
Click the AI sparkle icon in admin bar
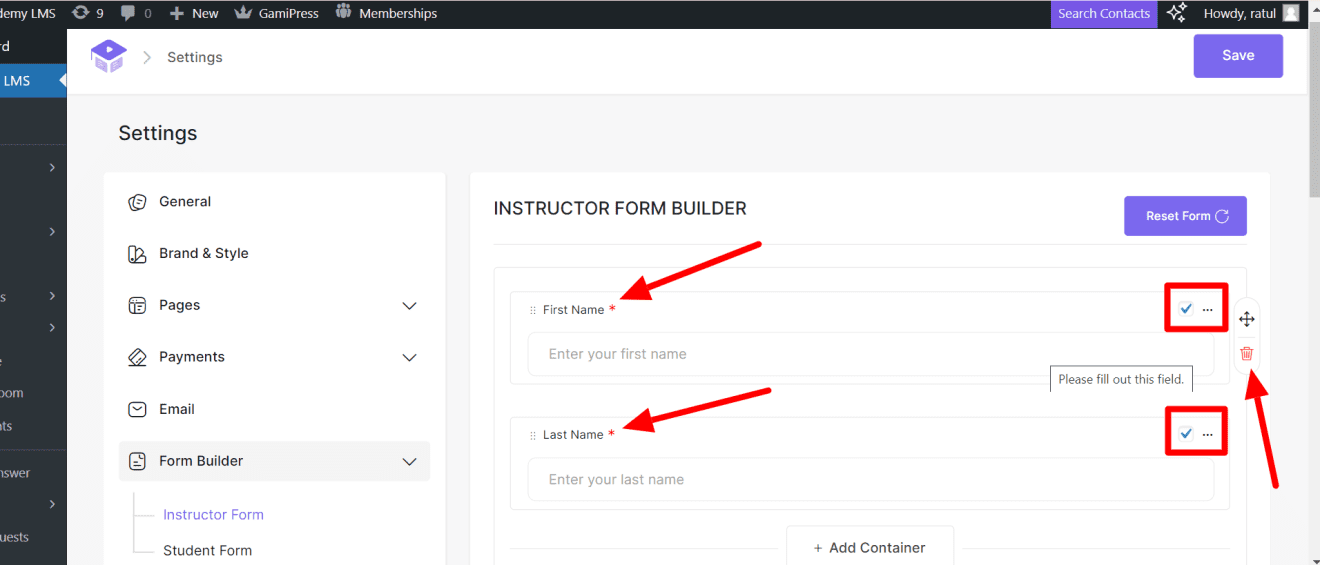click(x=1177, y=13)
